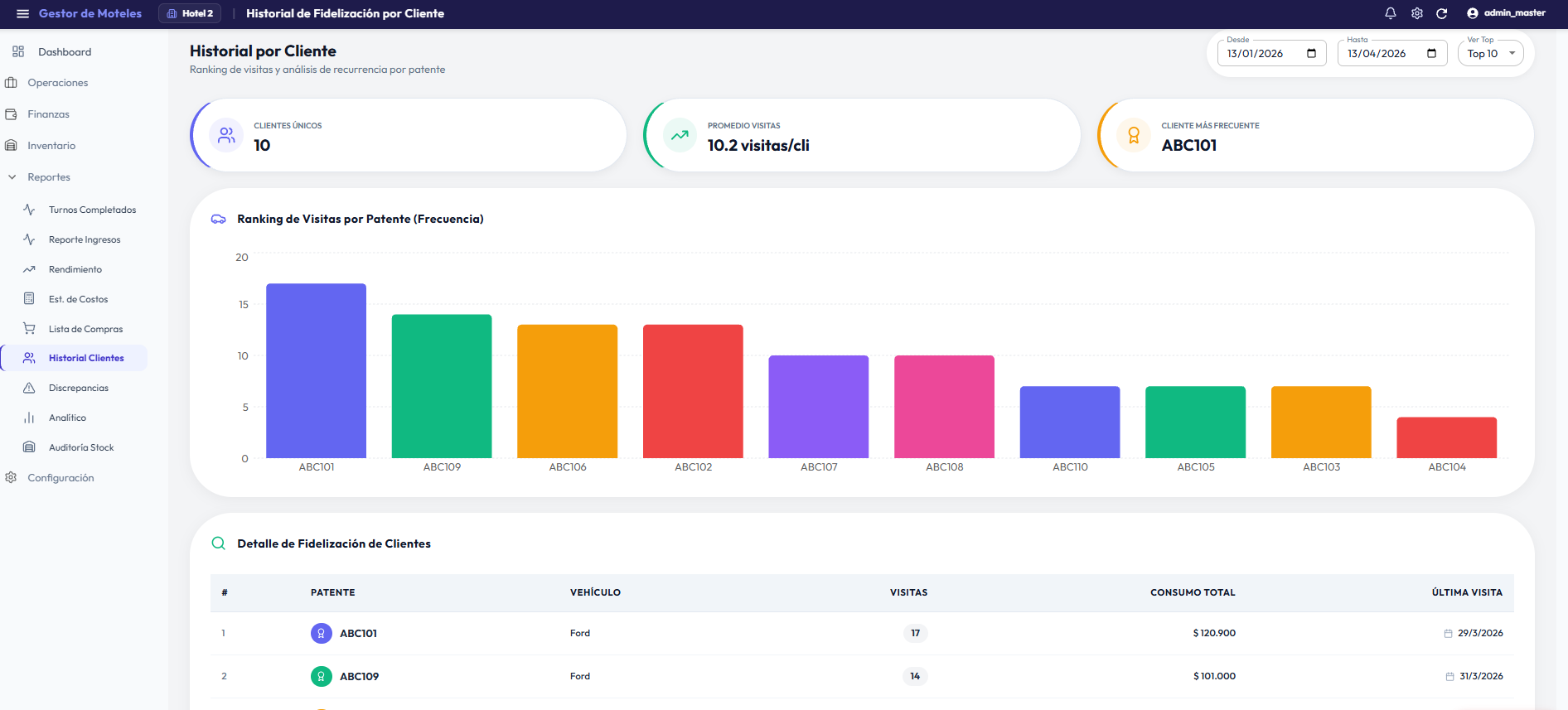Click the ABC106 bar in chart
Screen dimensions: 1568x710
coord(568,391)
